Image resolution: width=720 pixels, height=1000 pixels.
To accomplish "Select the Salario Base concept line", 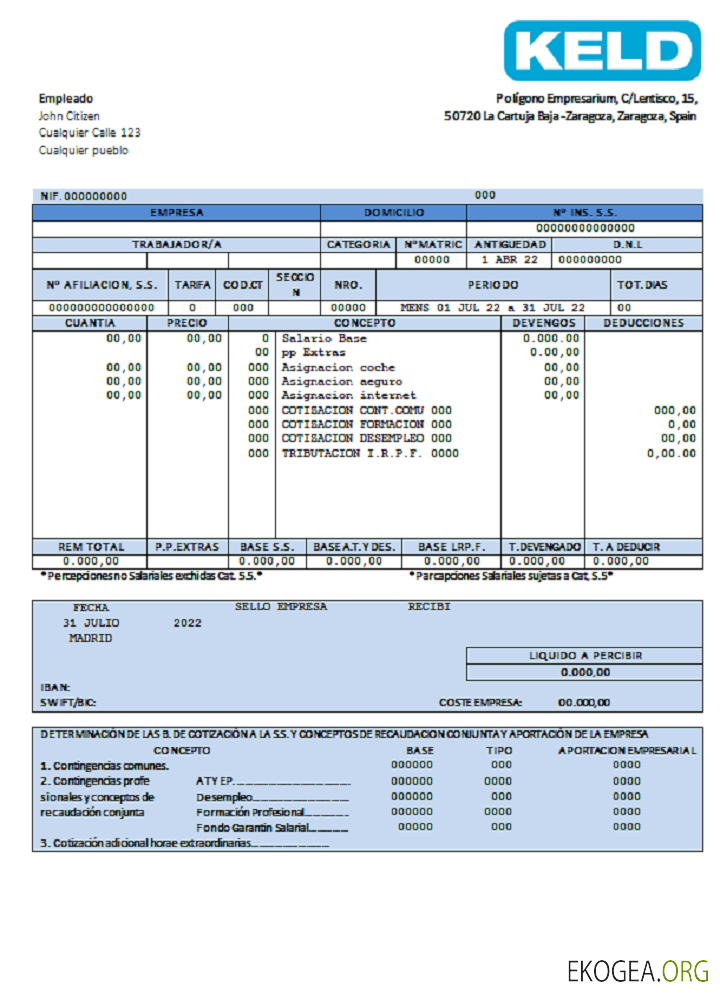I will [x=324, y=339].
